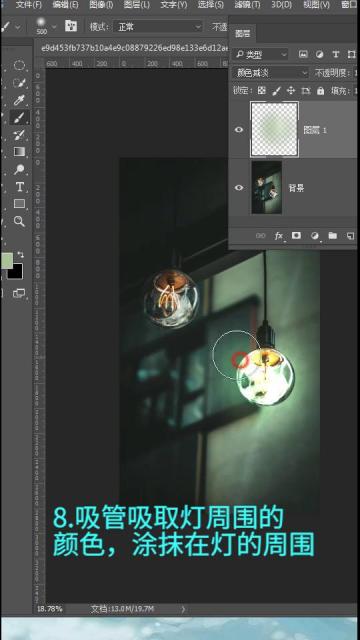360x640 pixels.
Task: Select the Gradient tool
Action: tap(19, 152)
